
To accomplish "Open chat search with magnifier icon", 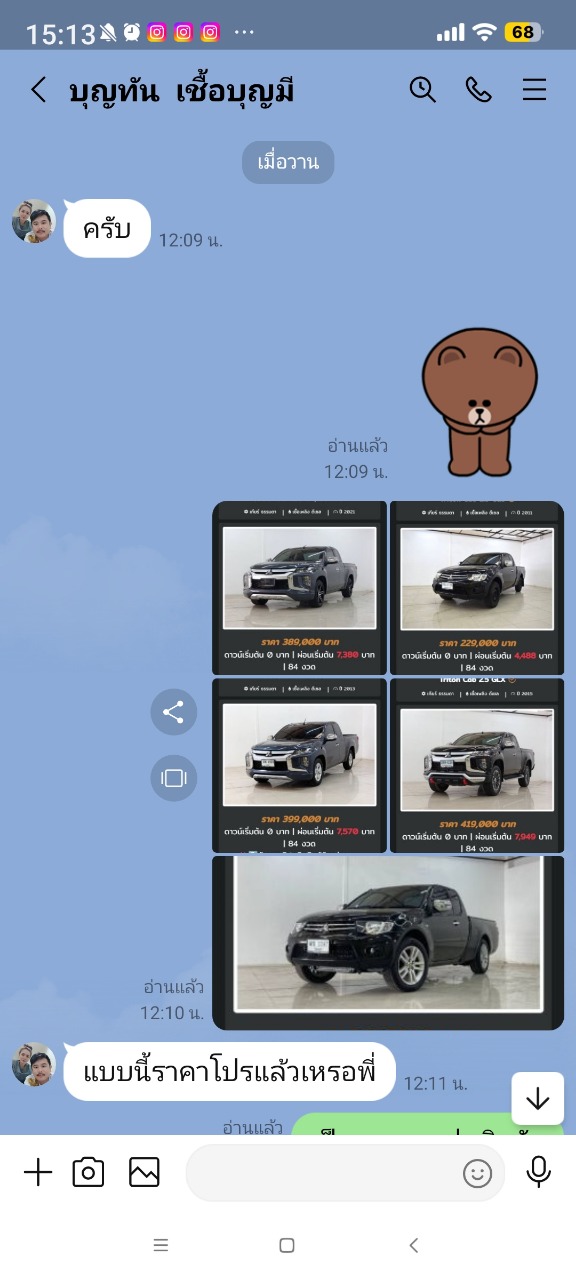I will pos(423,90).
